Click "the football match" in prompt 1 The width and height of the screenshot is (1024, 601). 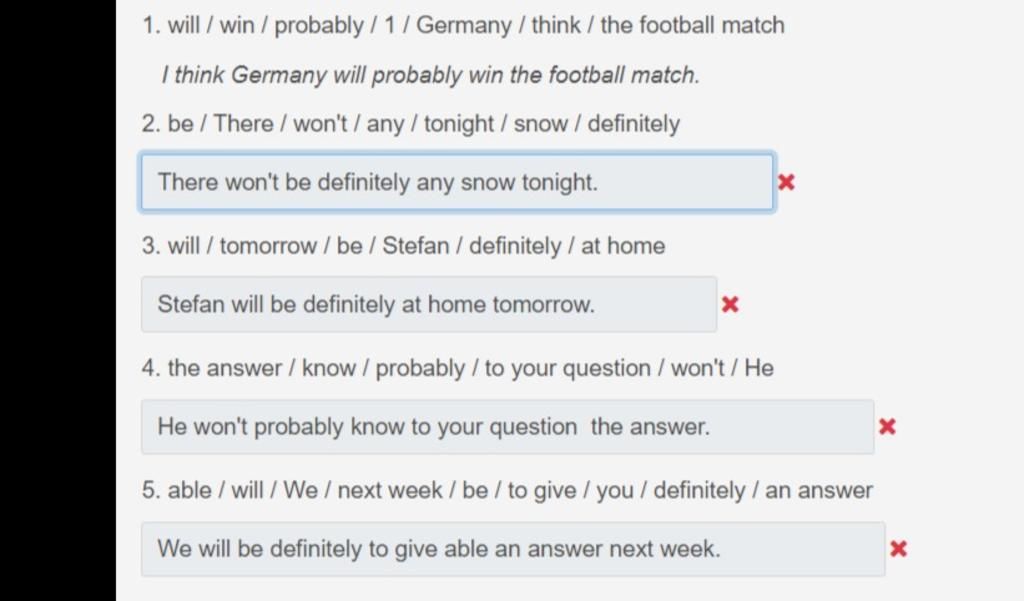[x=692, y=25]
